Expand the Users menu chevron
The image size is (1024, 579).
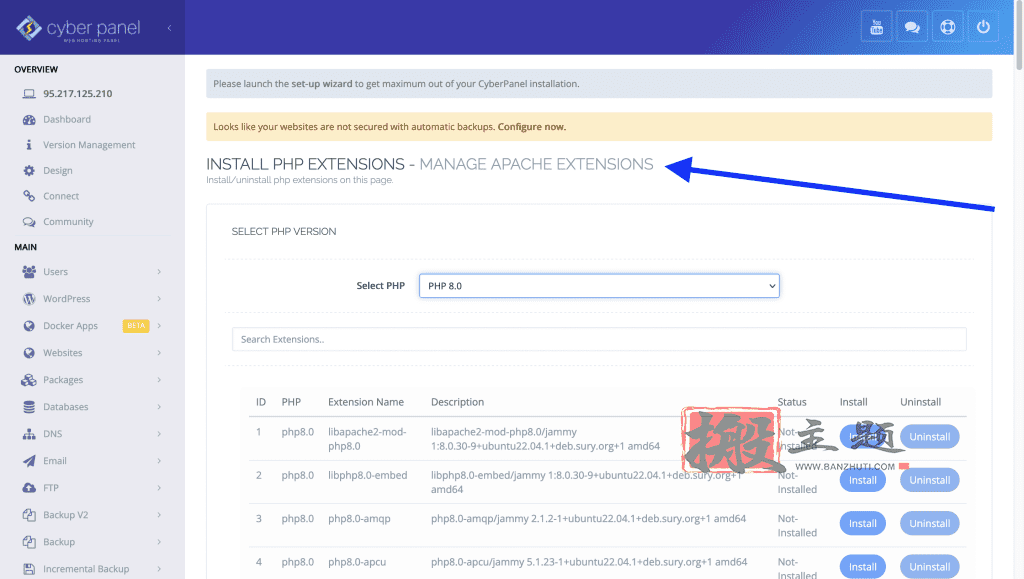point(159,272)
